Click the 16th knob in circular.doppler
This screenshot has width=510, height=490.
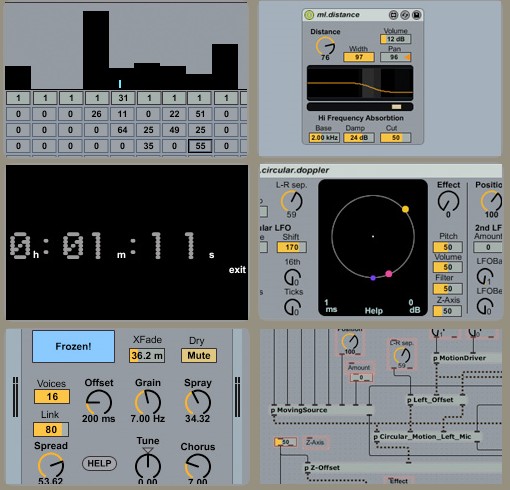tap(292, 277)
